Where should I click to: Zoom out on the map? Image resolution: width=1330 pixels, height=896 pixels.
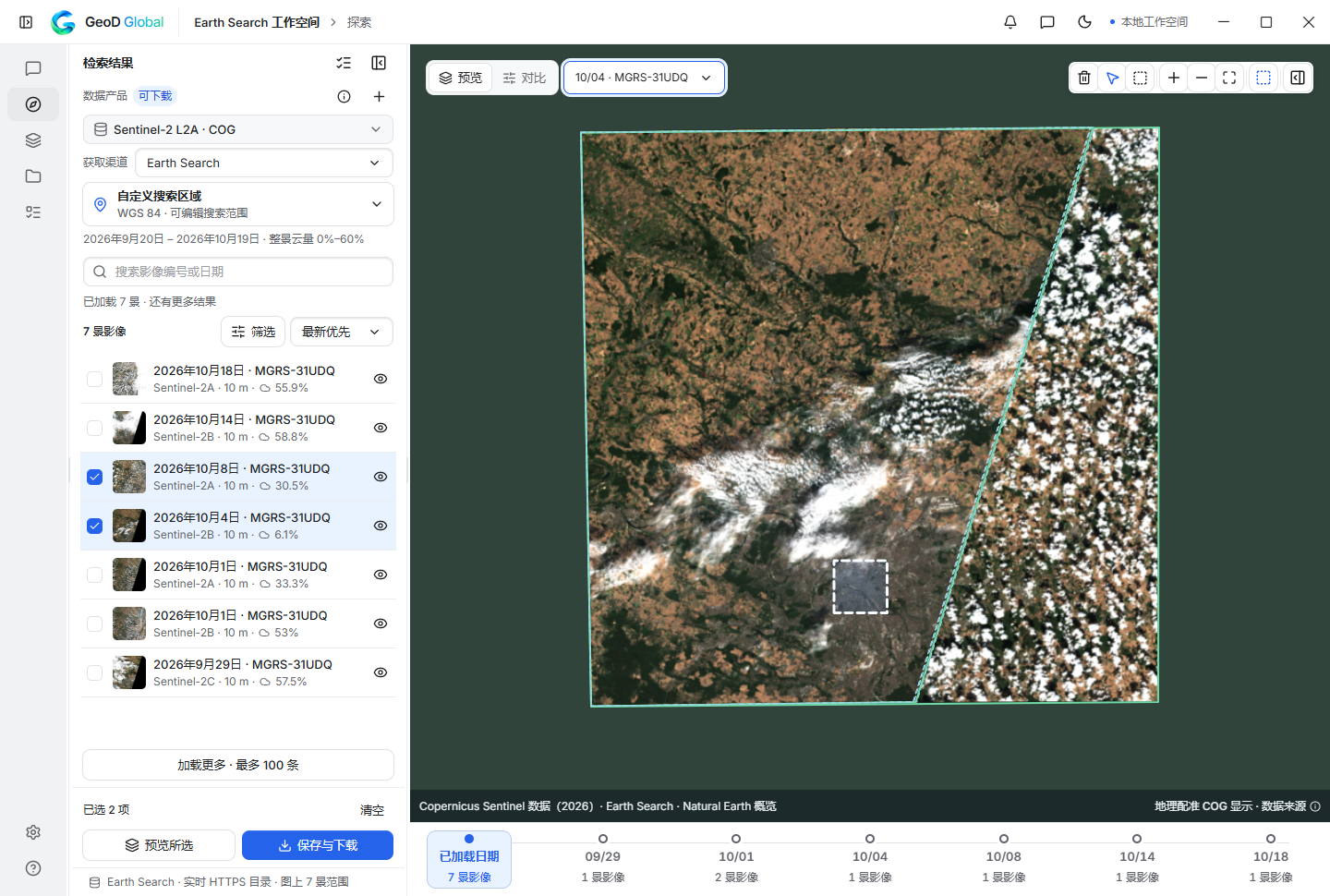pyautogui.click(x=1201, y=78)
